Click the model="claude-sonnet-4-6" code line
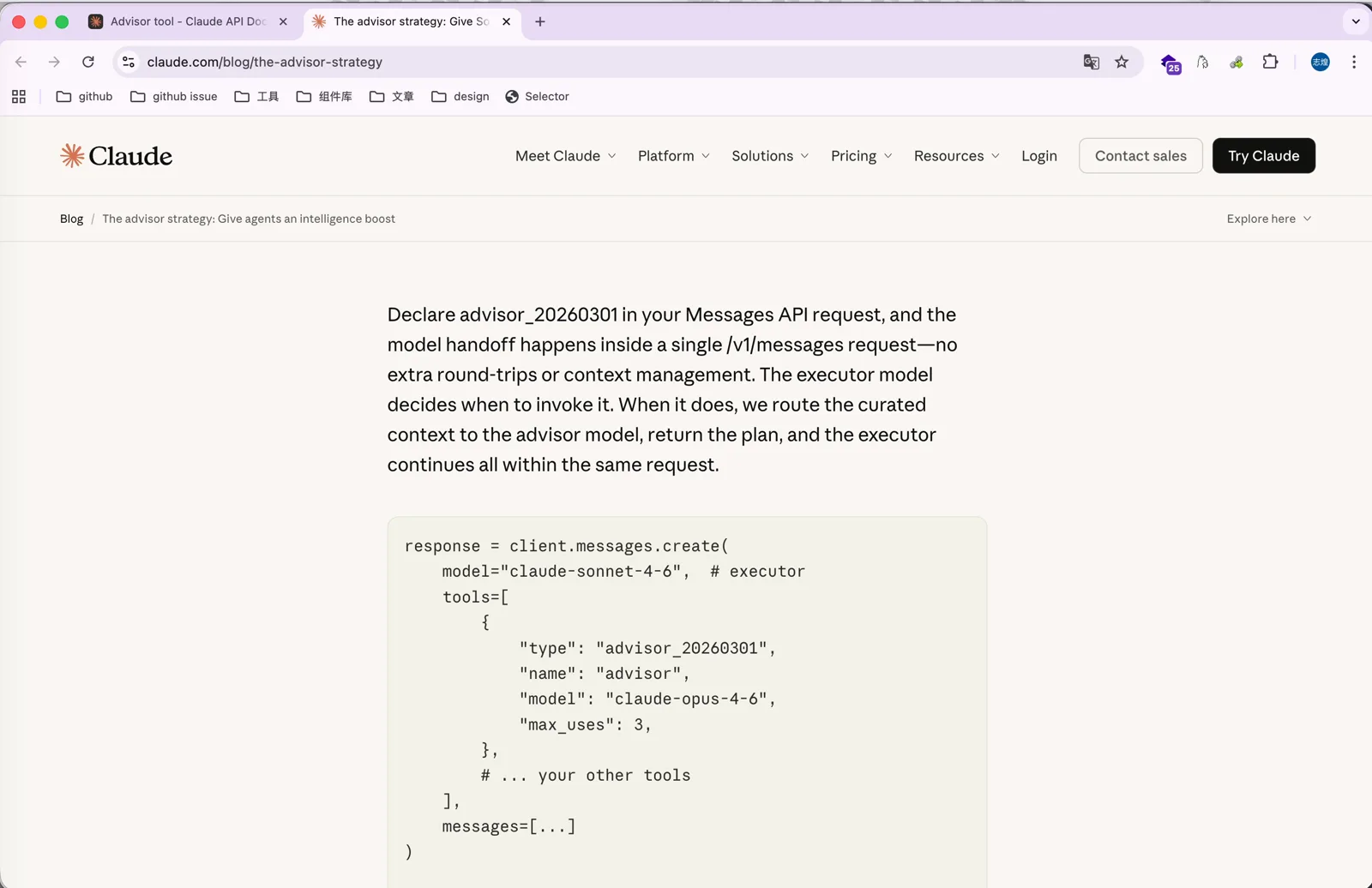This screenshot has height=888, width=1372. point(566,572)
